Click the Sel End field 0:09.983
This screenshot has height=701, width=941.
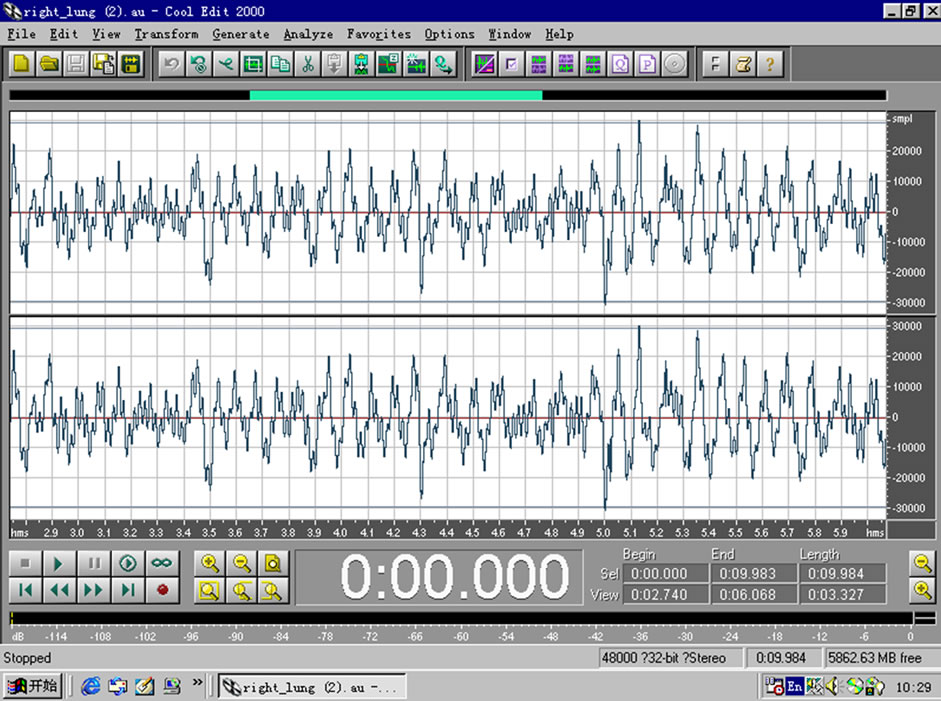pos(754,574)
